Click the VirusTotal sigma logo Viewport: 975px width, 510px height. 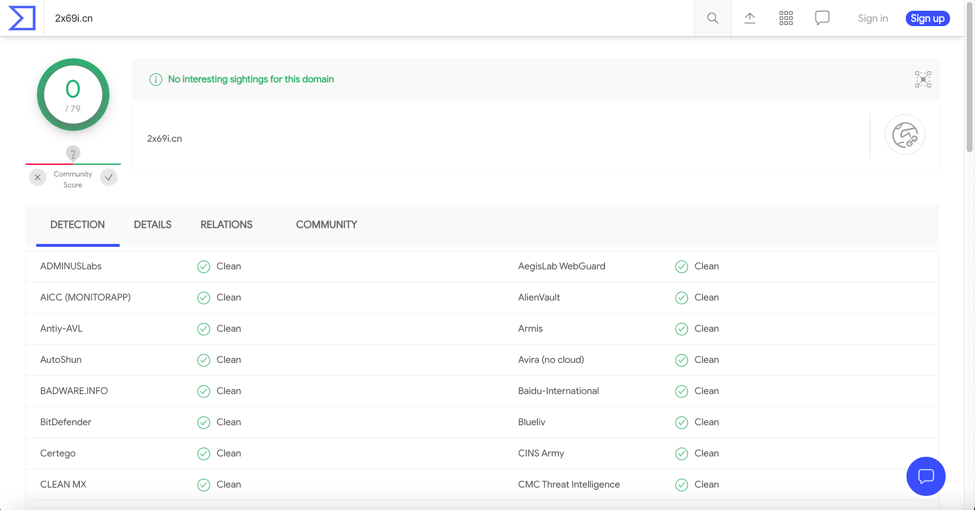tap(22, 18)
